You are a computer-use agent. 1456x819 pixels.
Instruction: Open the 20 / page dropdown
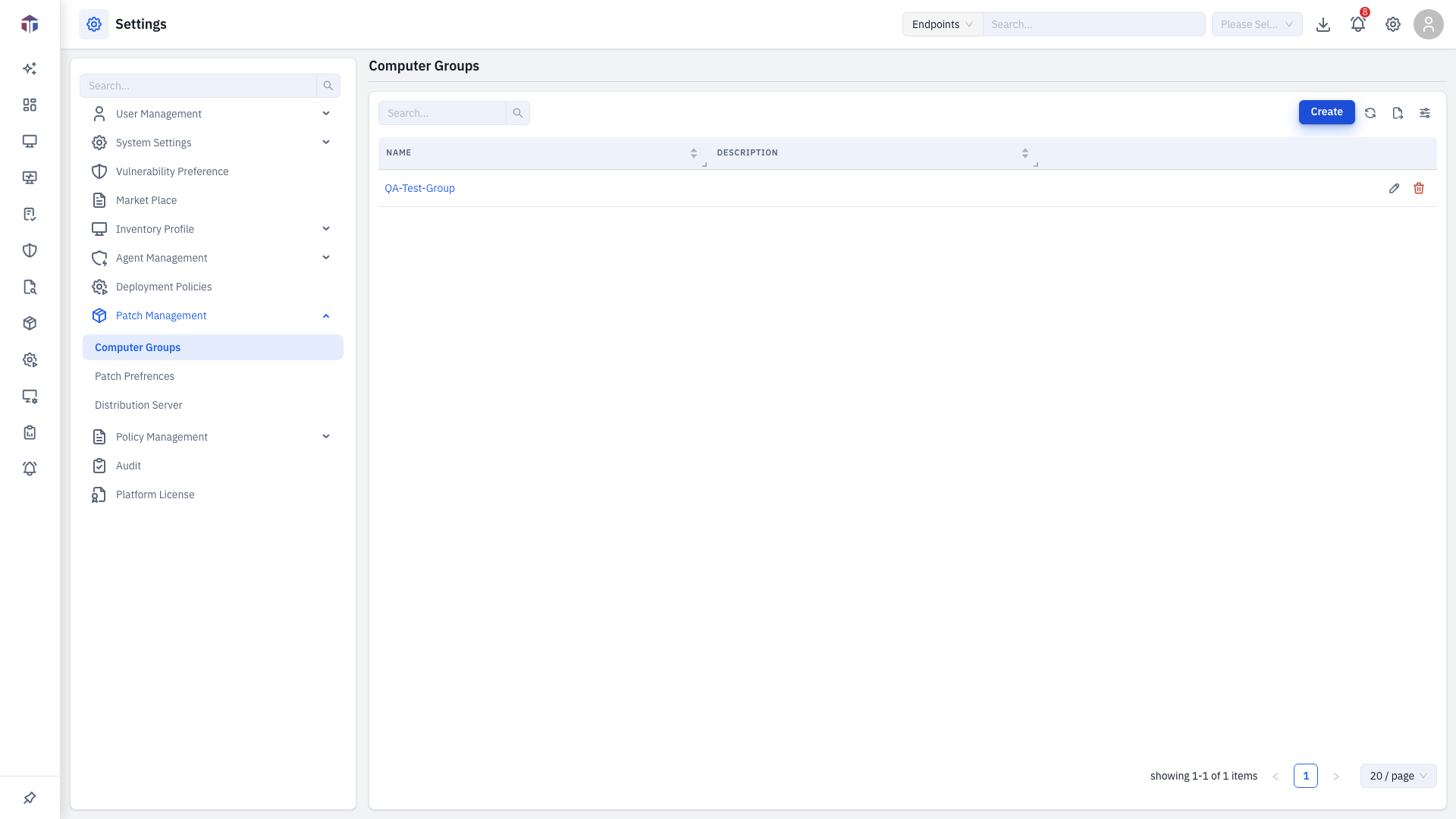1398,776
